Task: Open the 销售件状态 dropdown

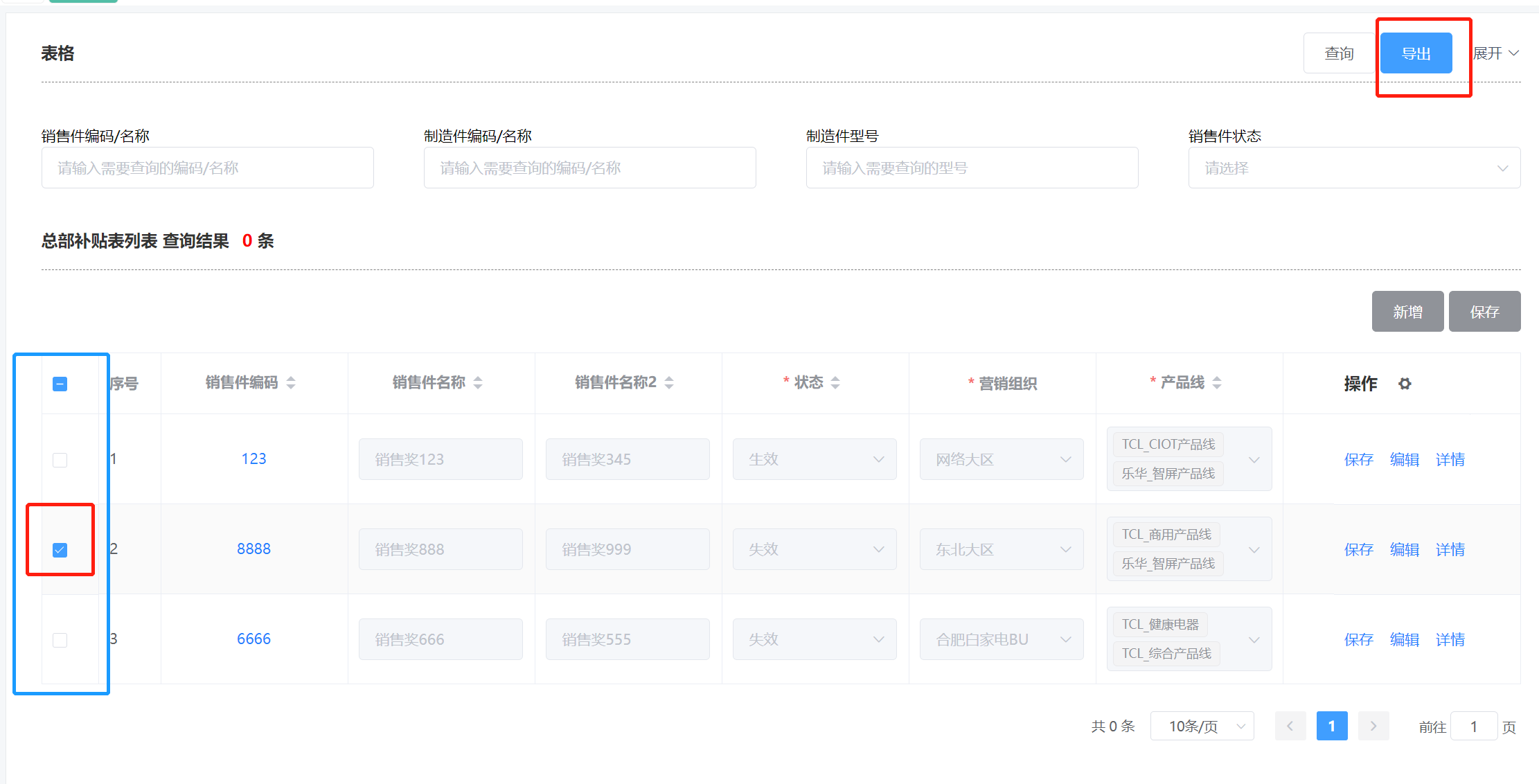Action: pyautogui.click(x=1353, y=168)
